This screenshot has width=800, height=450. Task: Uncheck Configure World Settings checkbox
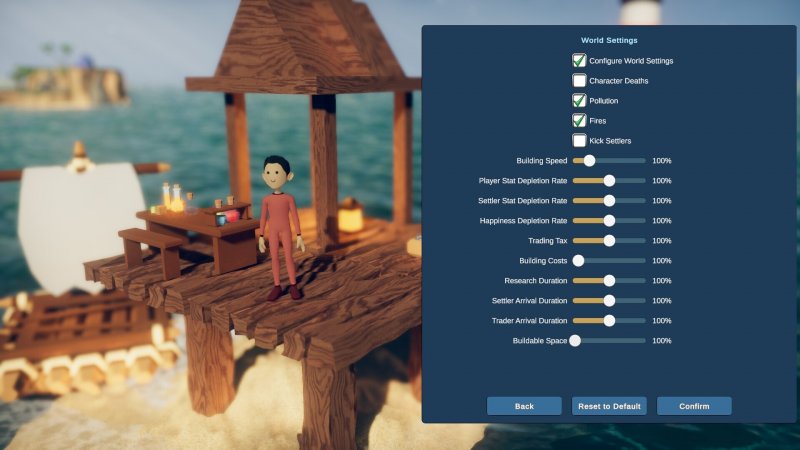coord(579,61)
